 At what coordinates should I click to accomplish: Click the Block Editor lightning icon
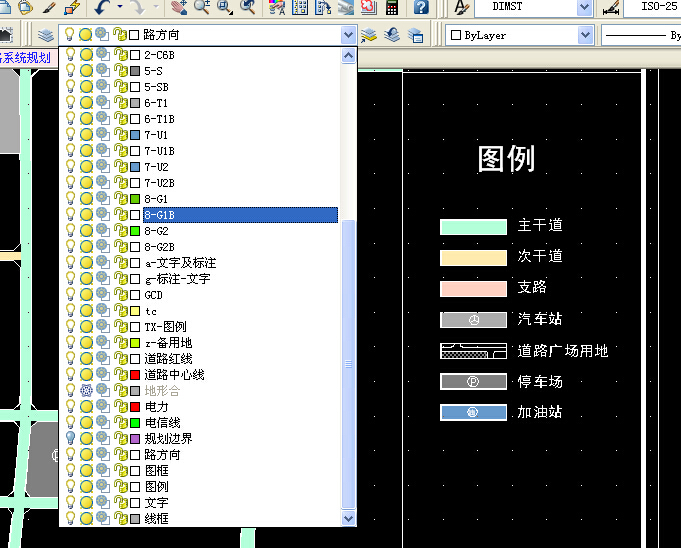click(x=72, y=7)
